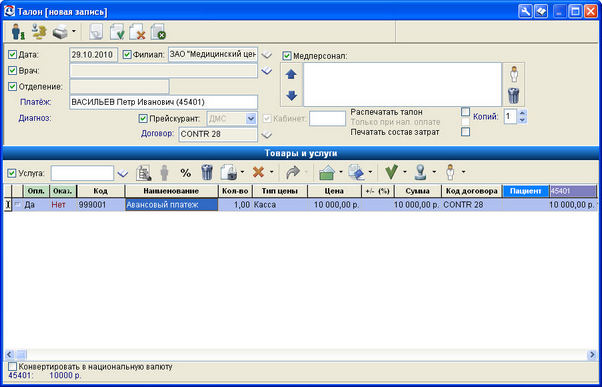Click the document with green circle cross icon
602x387 pixels.
pos(158,32)
